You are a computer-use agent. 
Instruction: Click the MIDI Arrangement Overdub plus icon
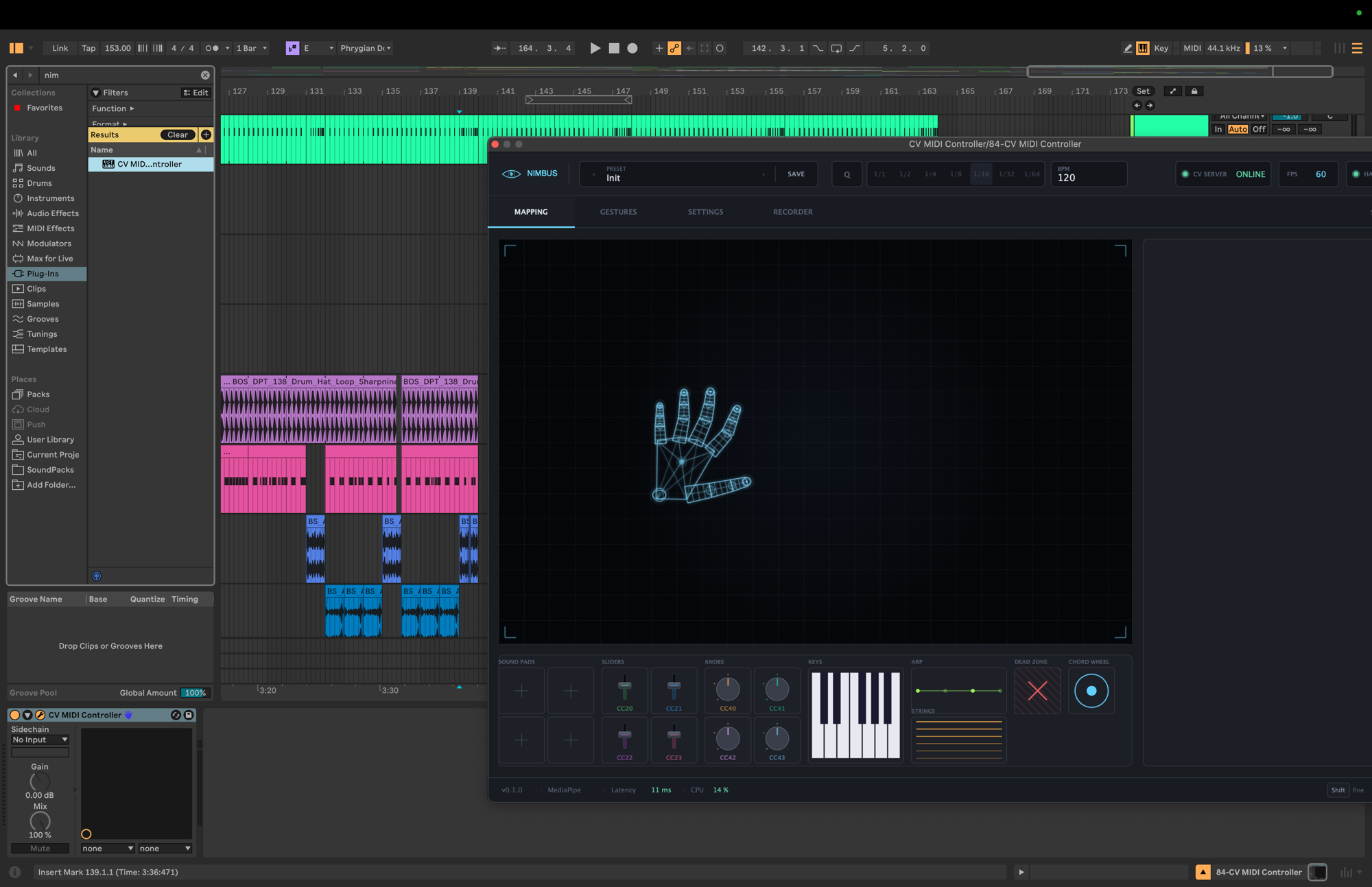click(x=659, y=48)
